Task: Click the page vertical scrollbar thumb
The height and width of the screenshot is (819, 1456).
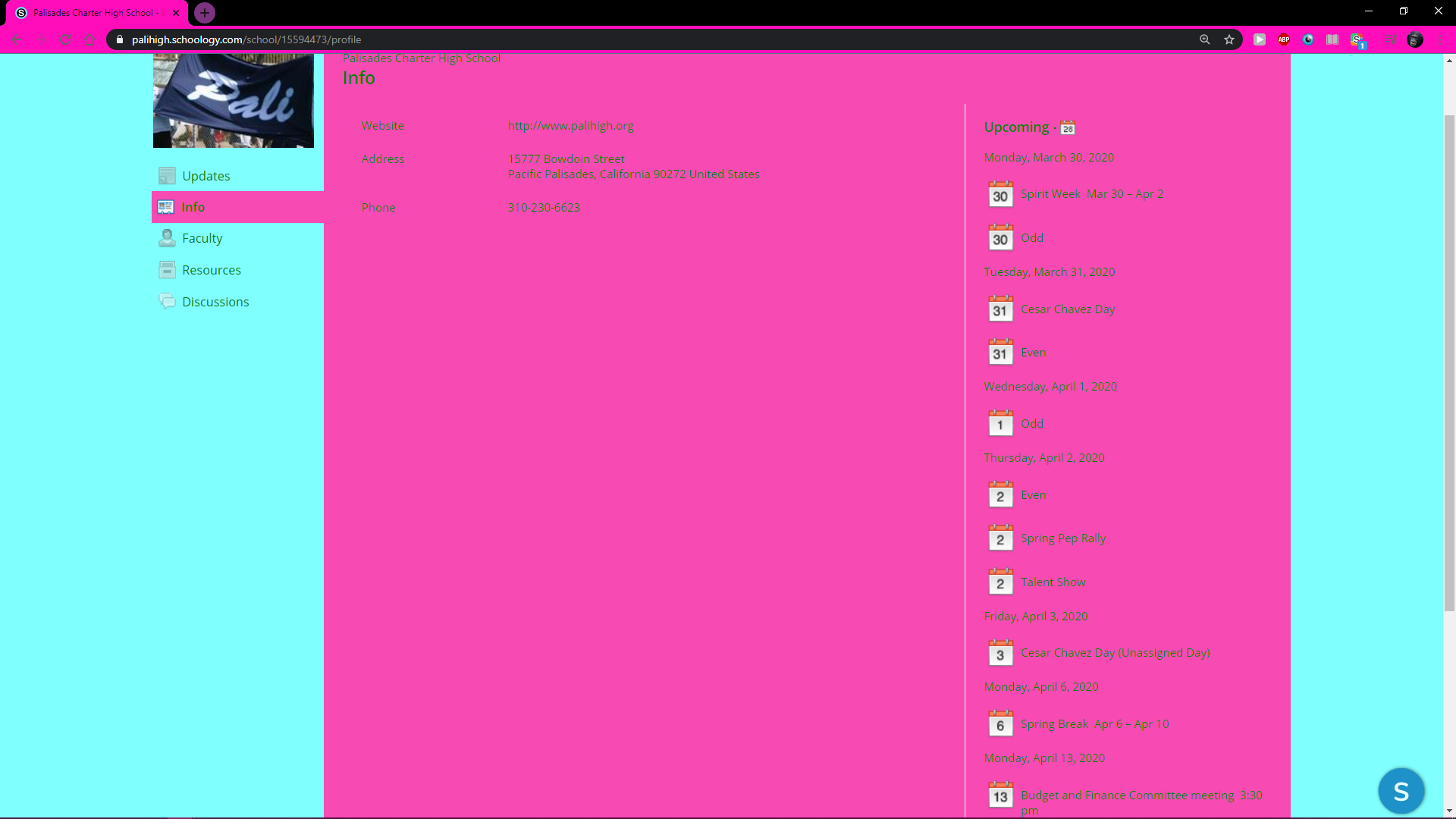Action: point(1450,363)
